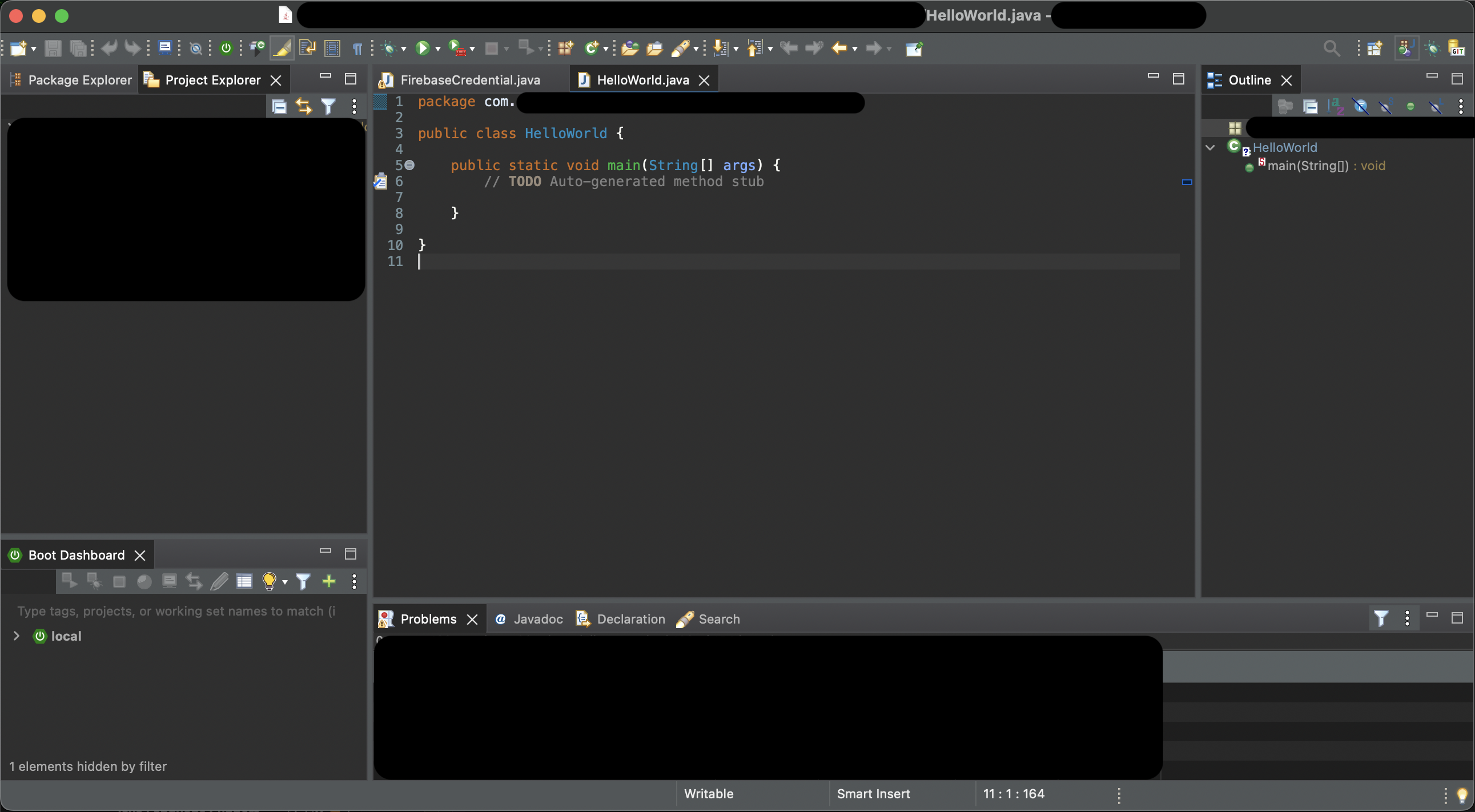Click the Debug bug icon

(389, 49)
